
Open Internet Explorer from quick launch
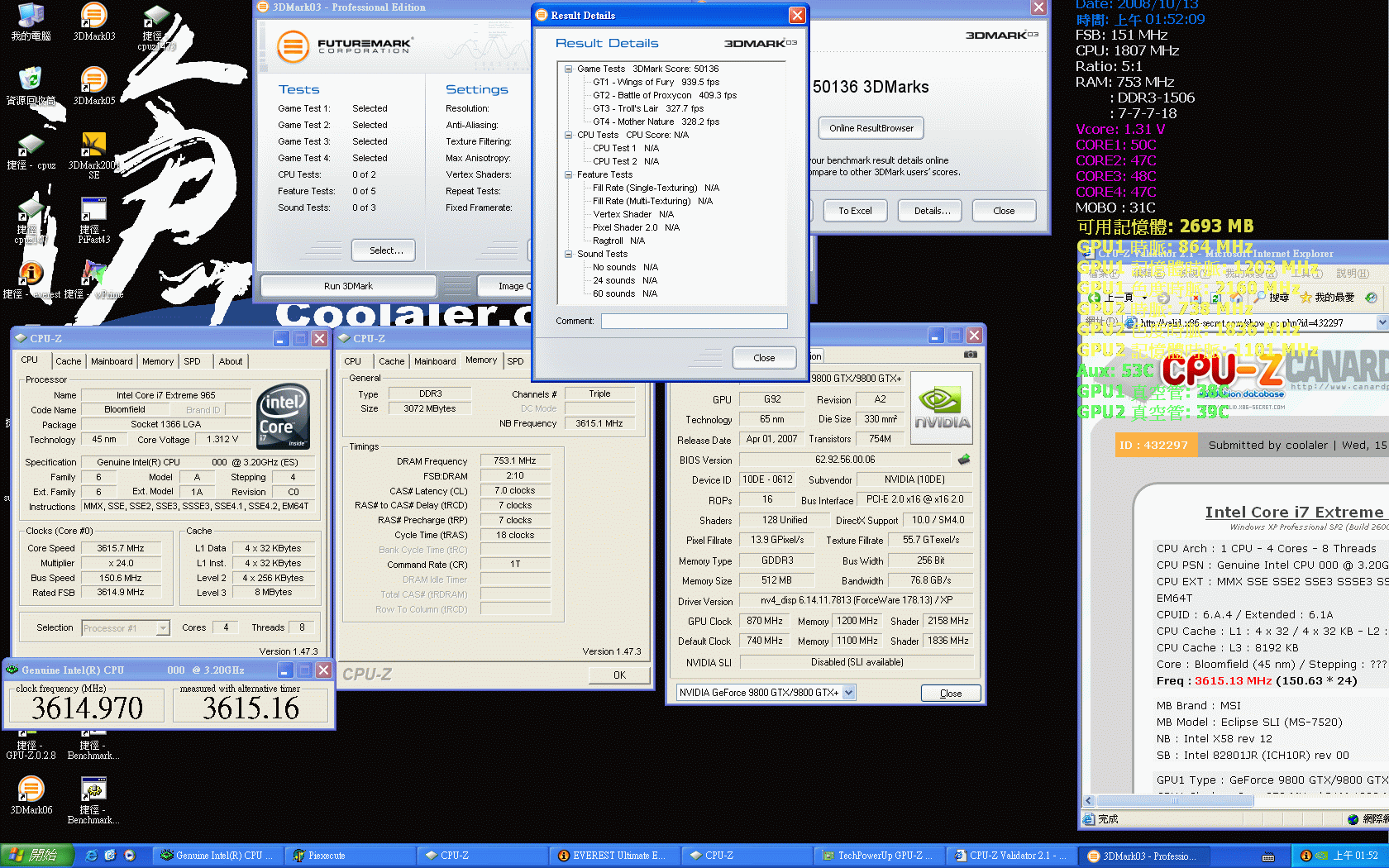click(91, 856)
